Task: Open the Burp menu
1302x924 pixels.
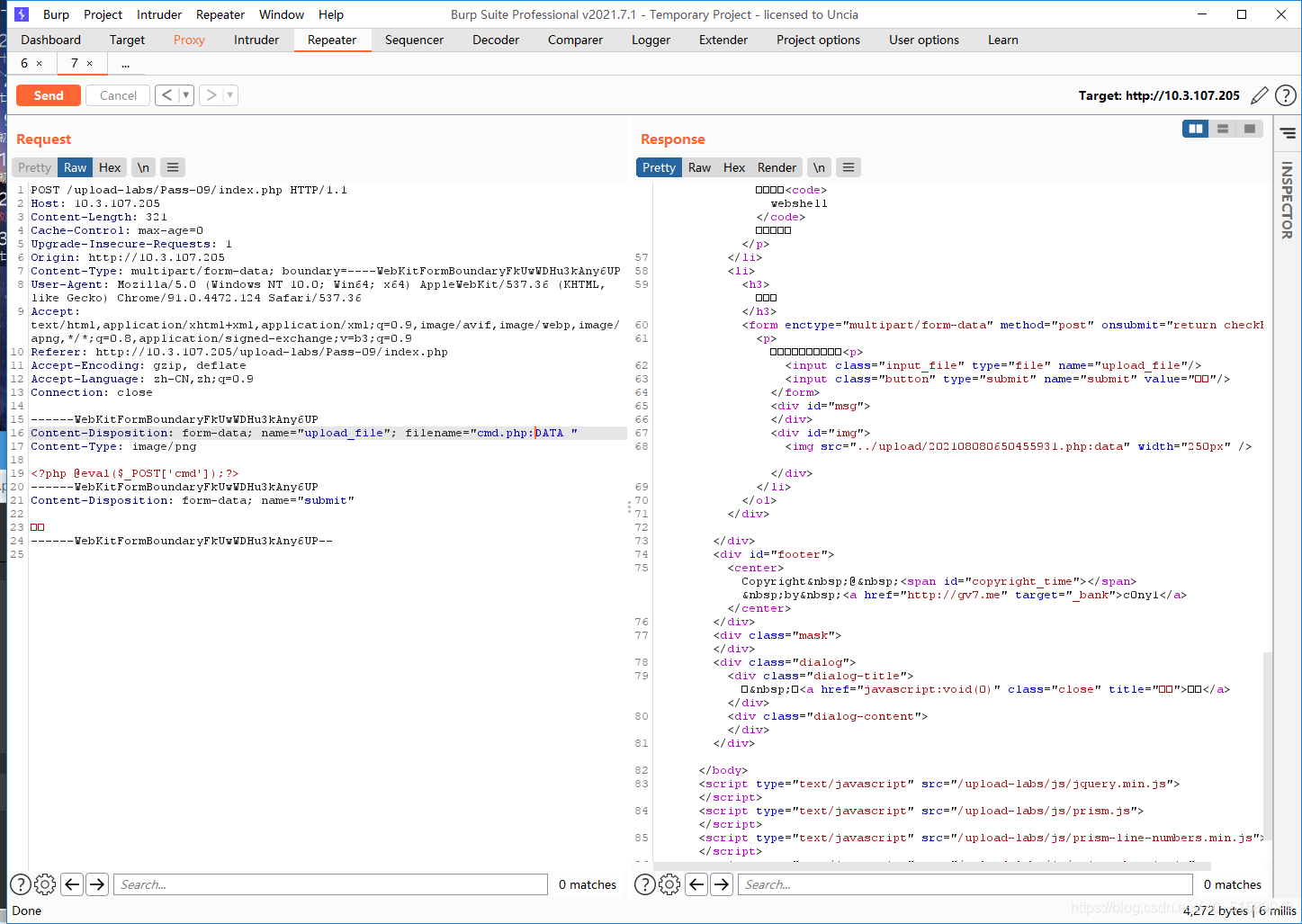Action: 56,14
